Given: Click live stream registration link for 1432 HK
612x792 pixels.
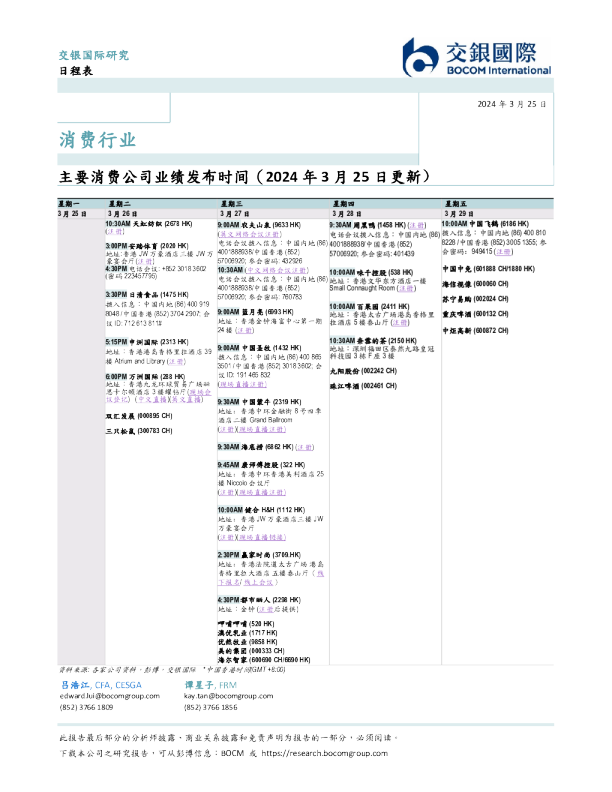Looking at the screenshot, I should coord(244,384).
